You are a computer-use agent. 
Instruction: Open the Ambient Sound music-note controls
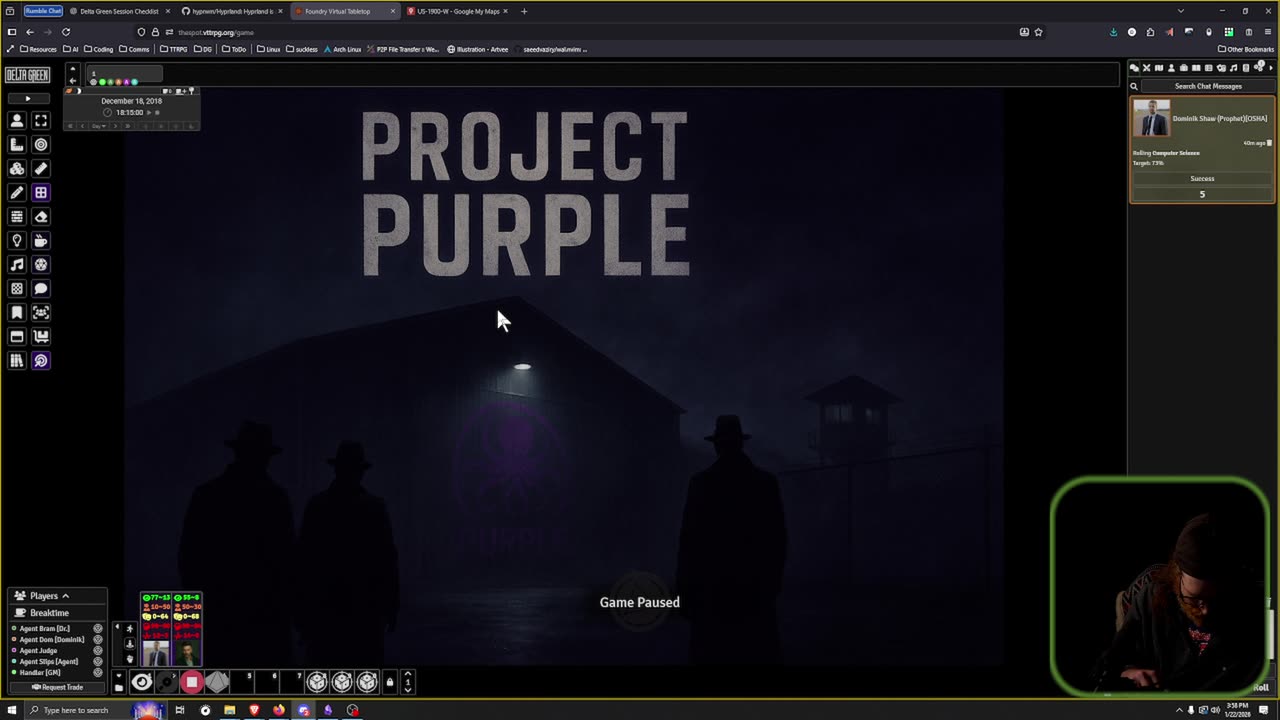click(x=17, y=265)
